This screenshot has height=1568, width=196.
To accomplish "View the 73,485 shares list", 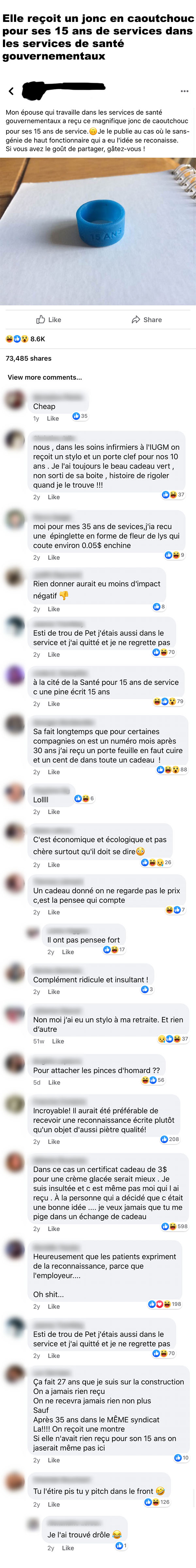I will tap(29, 359).
